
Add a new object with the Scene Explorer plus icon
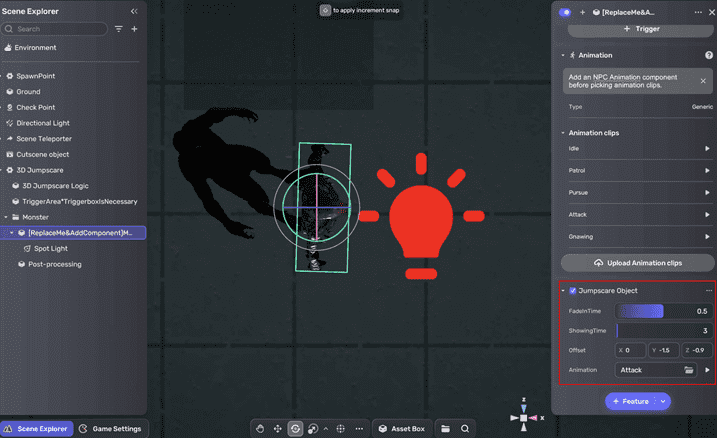click(135, 29)
